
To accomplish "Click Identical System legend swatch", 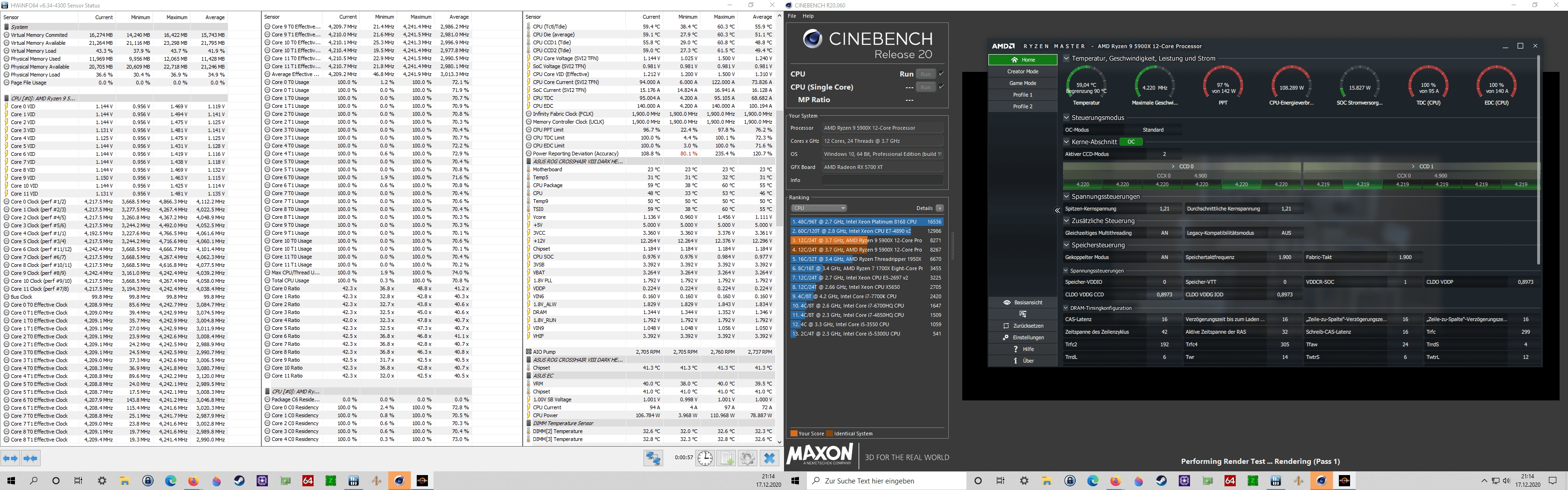I will click(x=829, y=434).
